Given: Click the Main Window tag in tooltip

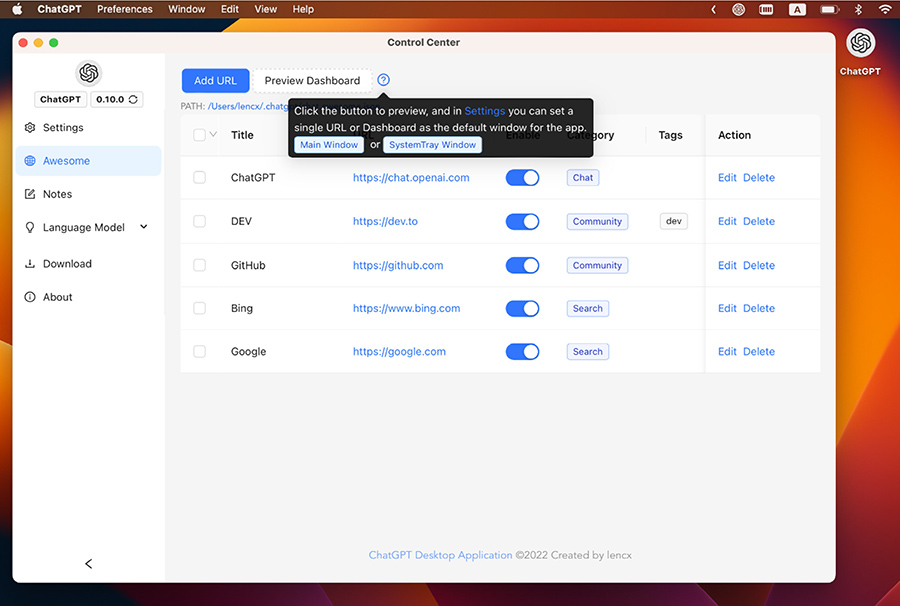Looking at the screenshot, I should [x=329, y=145].
